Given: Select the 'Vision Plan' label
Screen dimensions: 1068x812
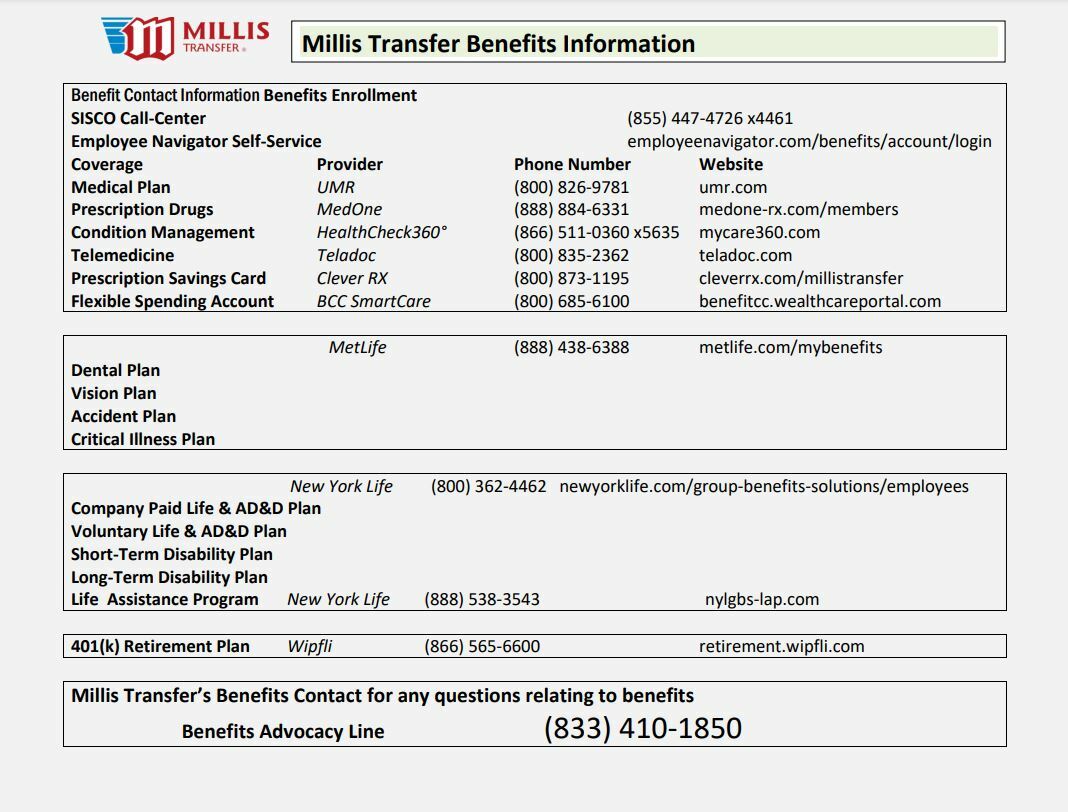Looking at the screenshot, I should (114, 394).
